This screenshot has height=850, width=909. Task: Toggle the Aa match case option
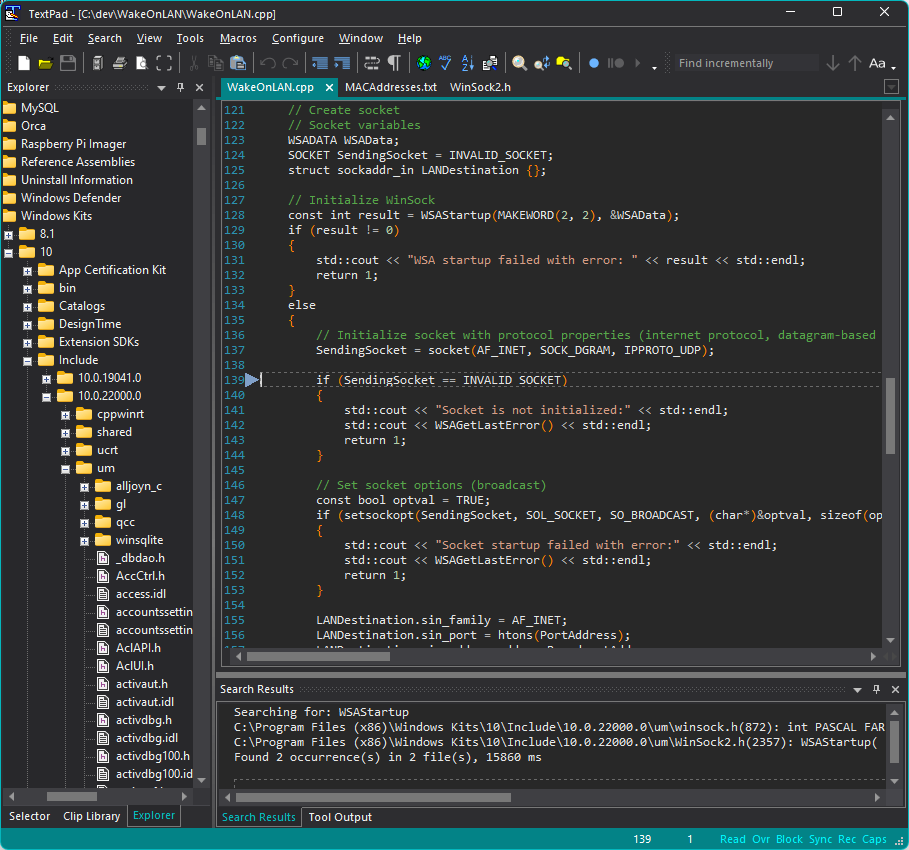tap(877, 63)
